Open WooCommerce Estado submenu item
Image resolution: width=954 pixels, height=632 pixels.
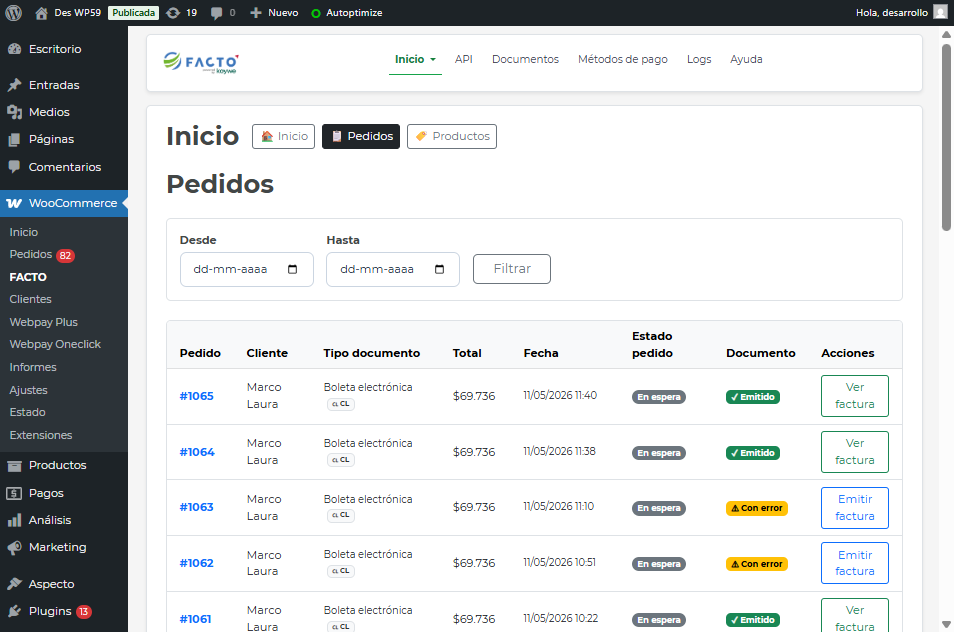(x=27, y=412)
